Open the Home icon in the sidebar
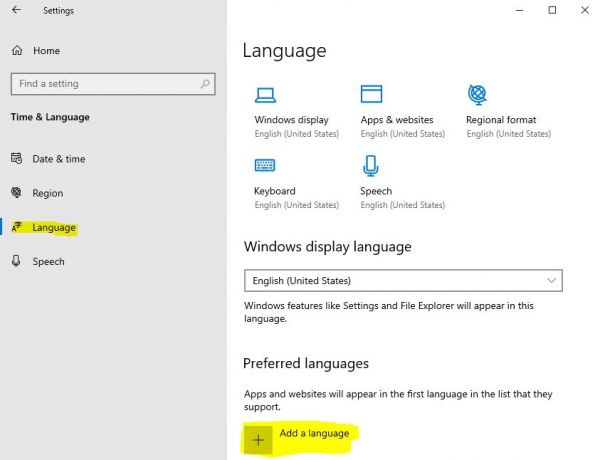 click(x=17, y=50)
